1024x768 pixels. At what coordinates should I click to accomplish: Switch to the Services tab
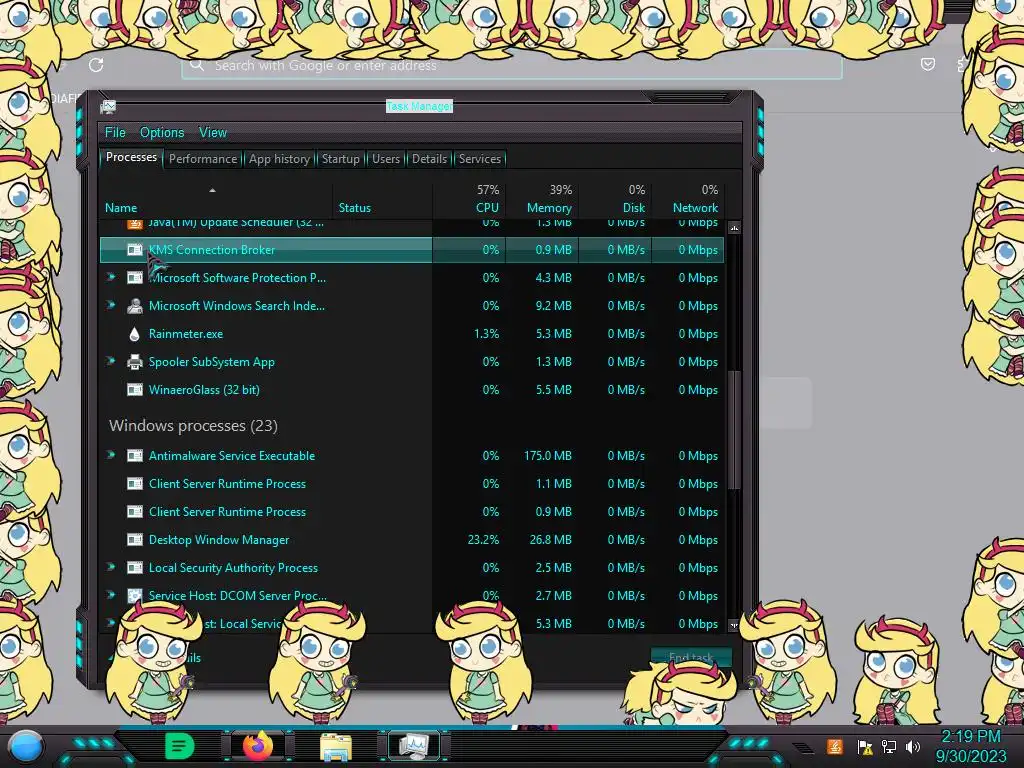479,159
